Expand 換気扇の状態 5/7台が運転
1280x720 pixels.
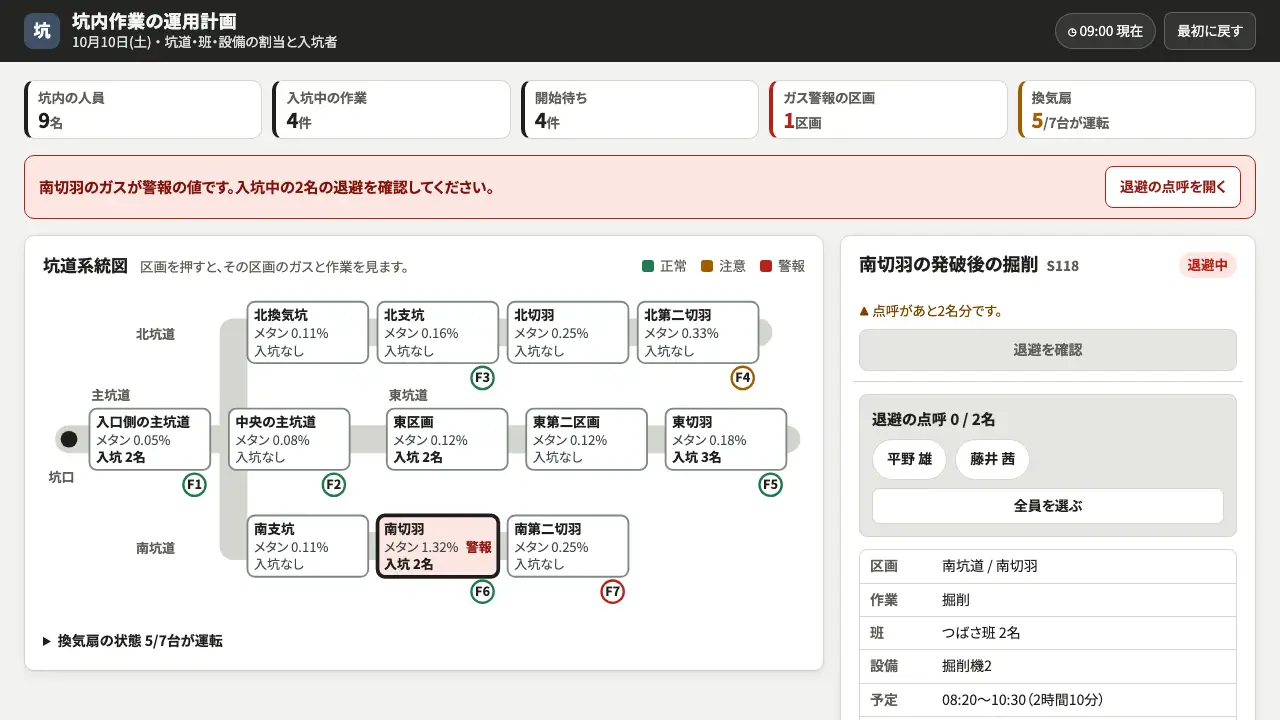[133, 641]
